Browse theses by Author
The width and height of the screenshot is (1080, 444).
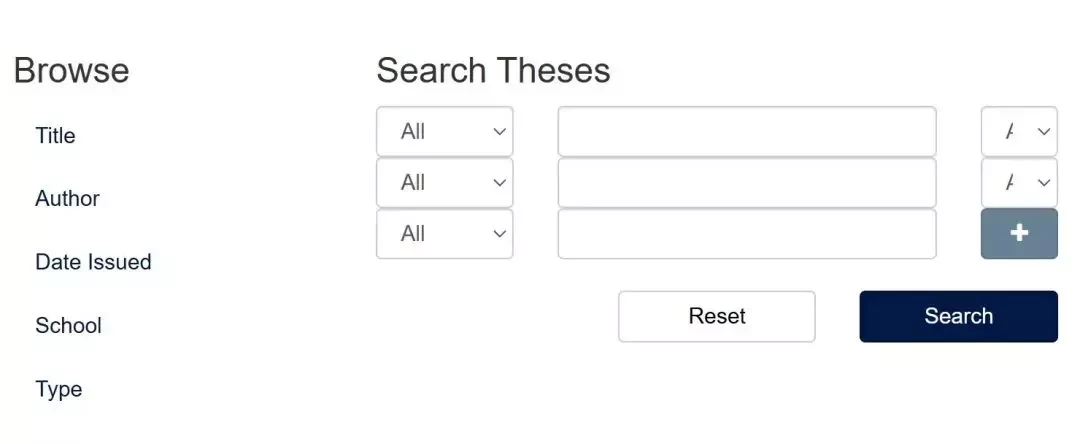click(68, 198)
